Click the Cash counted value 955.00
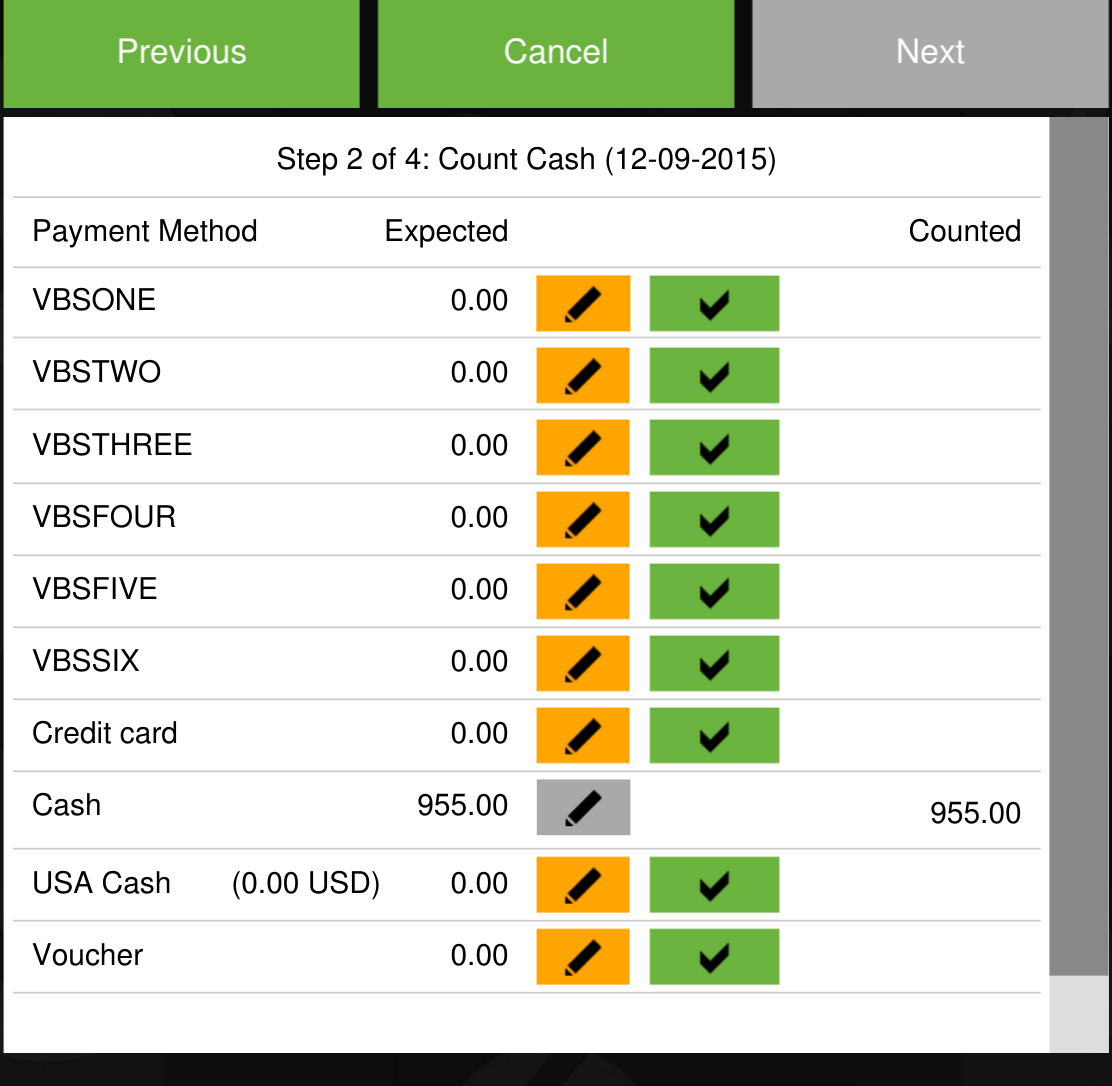1112x1086 pixels. pos(975,813)
